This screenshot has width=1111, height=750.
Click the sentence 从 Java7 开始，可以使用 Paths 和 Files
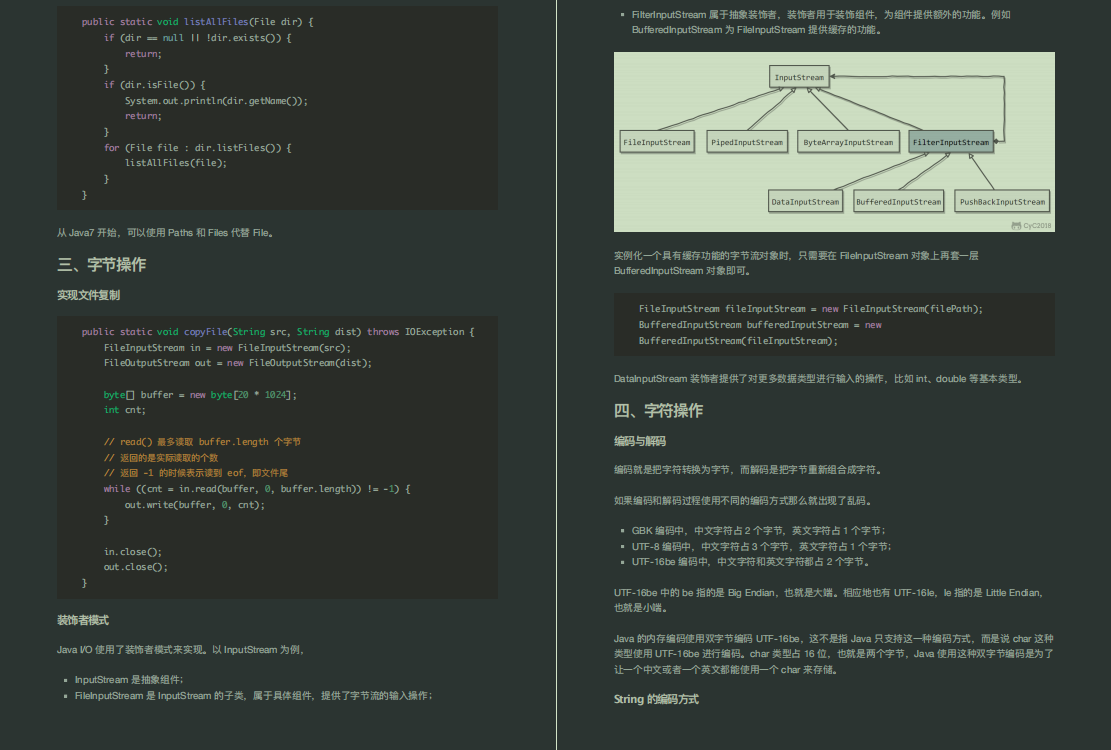(x=165, y=232)
